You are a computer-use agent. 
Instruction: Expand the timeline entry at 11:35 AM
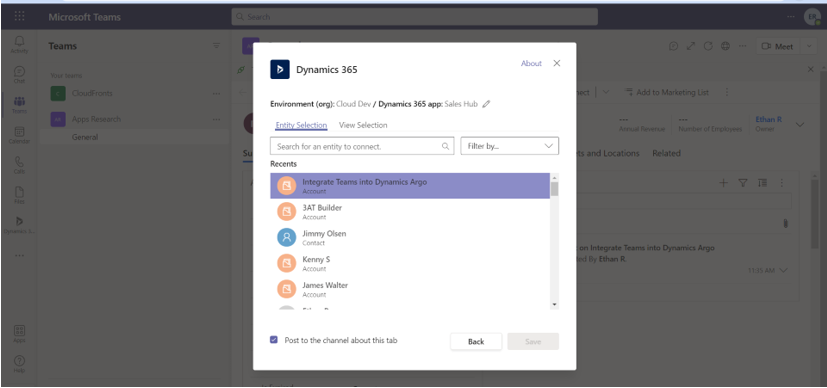(783, 270)
